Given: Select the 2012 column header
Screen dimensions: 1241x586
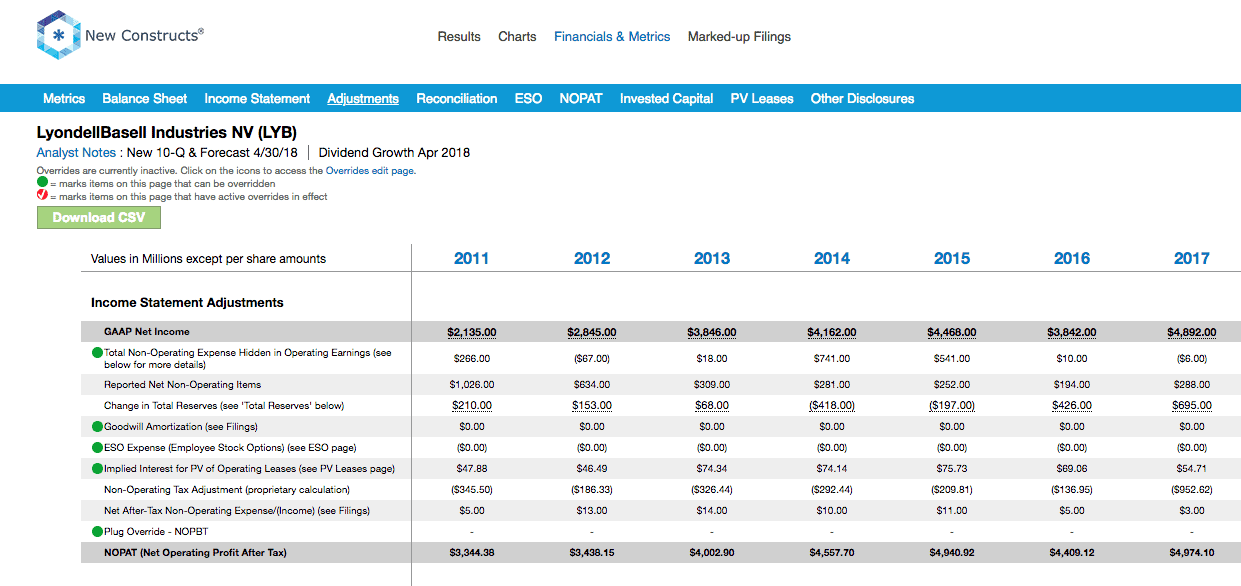Looking at the screenshot, I should pos(592,258).
